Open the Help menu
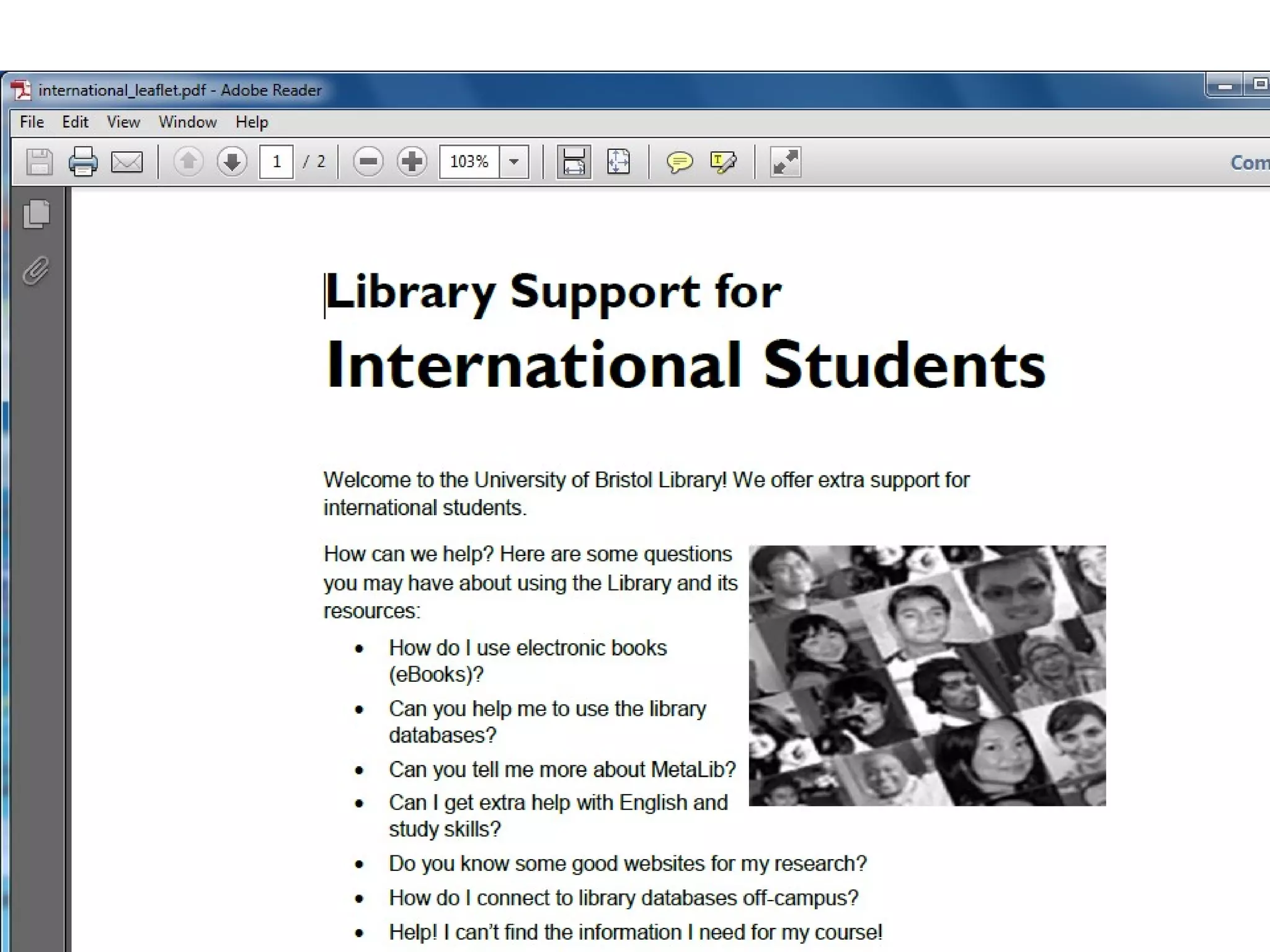 point(251,122)
